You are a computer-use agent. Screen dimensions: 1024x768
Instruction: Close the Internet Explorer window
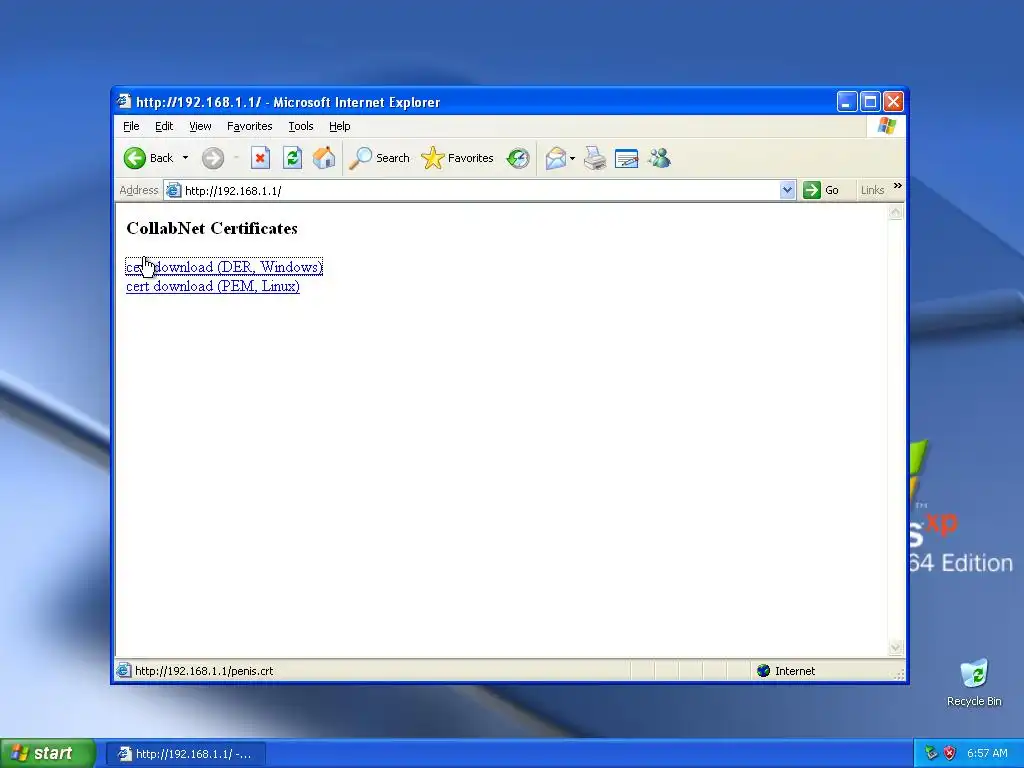pos(893,102)
